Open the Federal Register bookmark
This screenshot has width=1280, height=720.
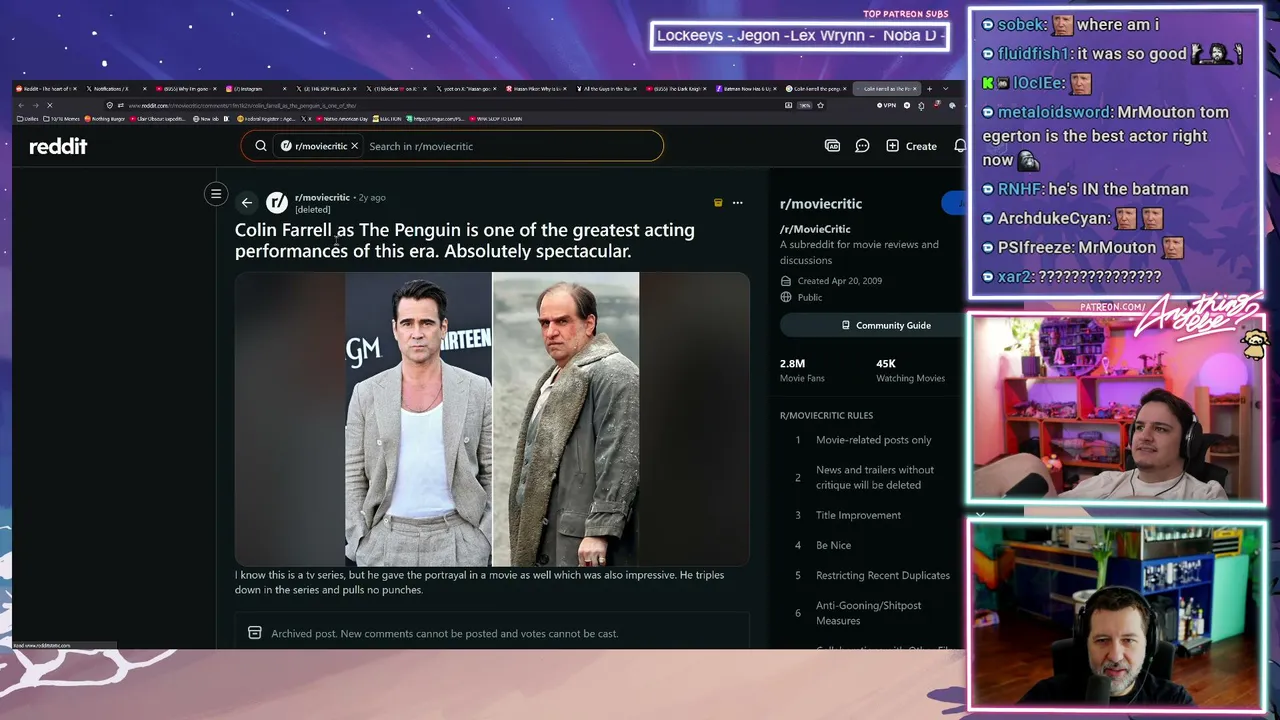pos(264,119)
